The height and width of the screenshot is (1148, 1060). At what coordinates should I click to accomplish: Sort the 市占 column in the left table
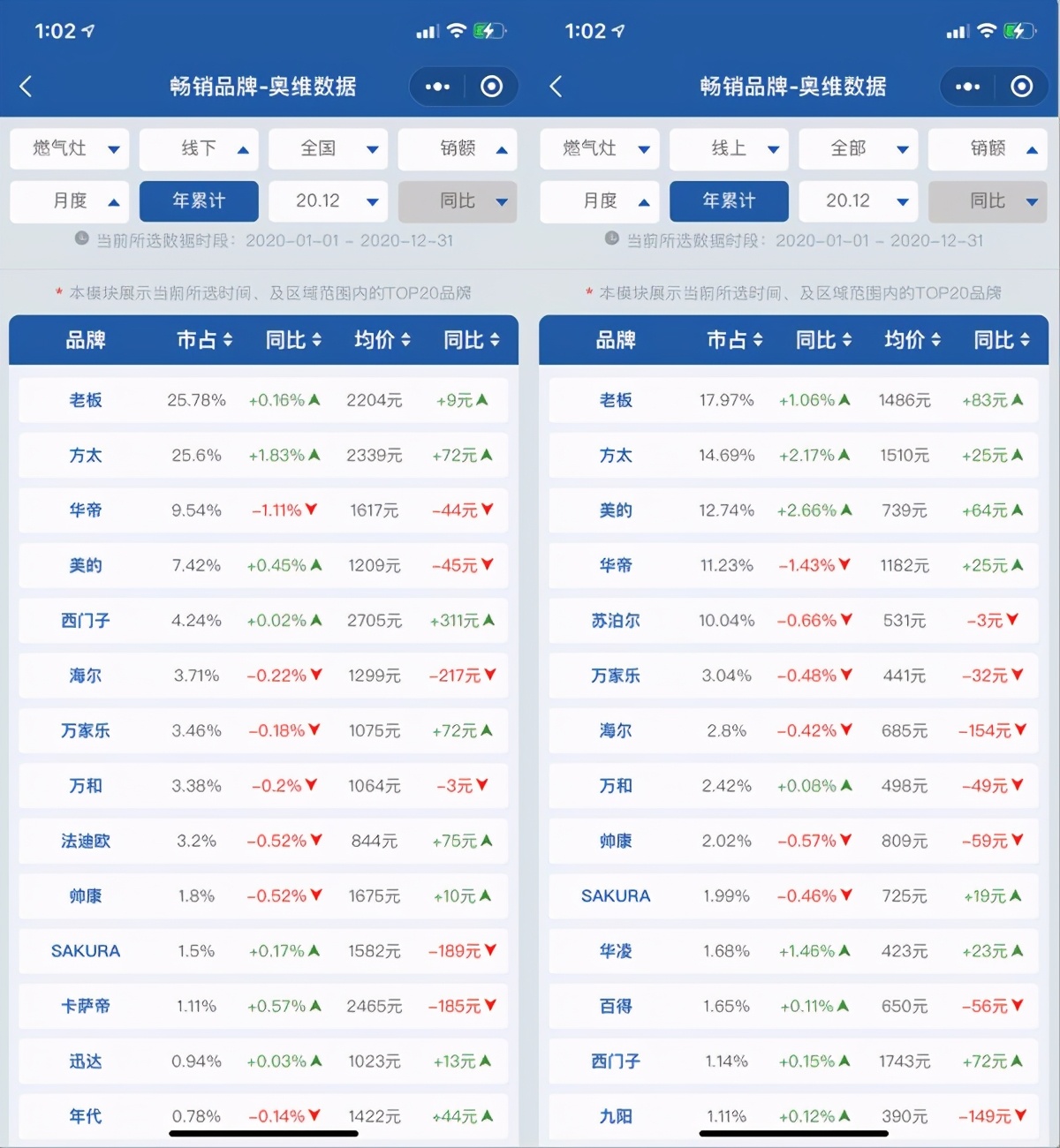tap(203, 340)
